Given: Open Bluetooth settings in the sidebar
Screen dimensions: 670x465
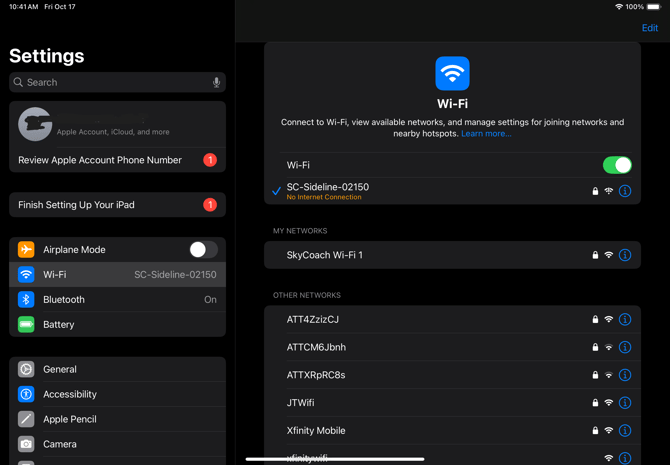Looking at the screenshot, I should [118, 300].
